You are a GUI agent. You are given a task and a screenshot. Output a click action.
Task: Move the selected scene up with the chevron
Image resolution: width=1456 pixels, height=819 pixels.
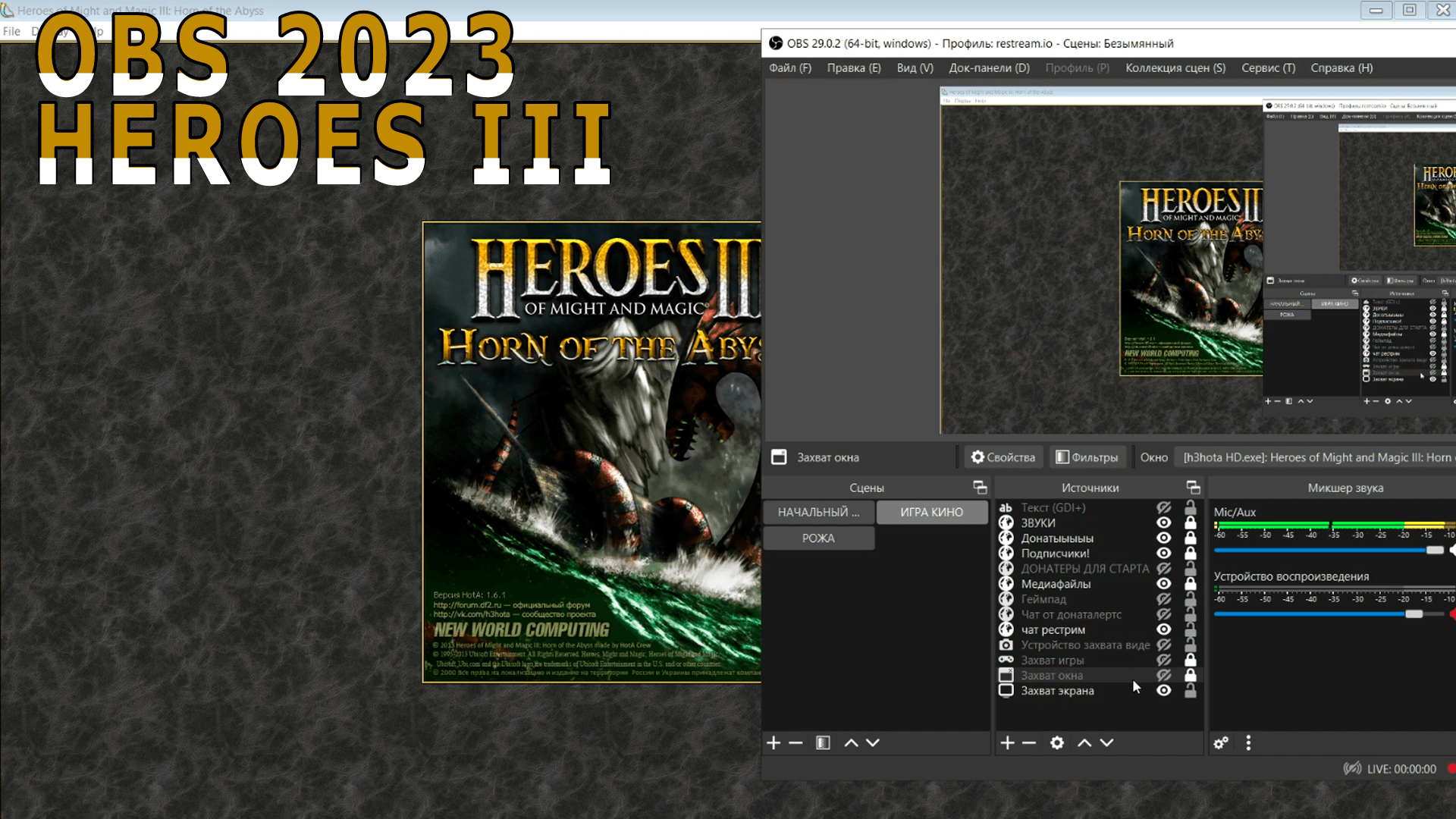pyautogui.click(x=851, y=743)
